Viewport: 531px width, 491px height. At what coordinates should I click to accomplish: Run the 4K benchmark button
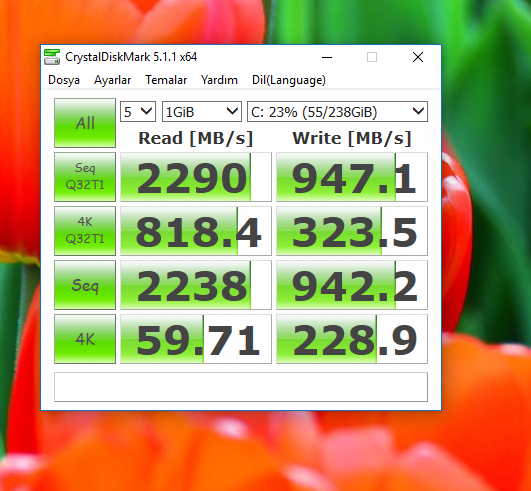(x=85, y=339)
